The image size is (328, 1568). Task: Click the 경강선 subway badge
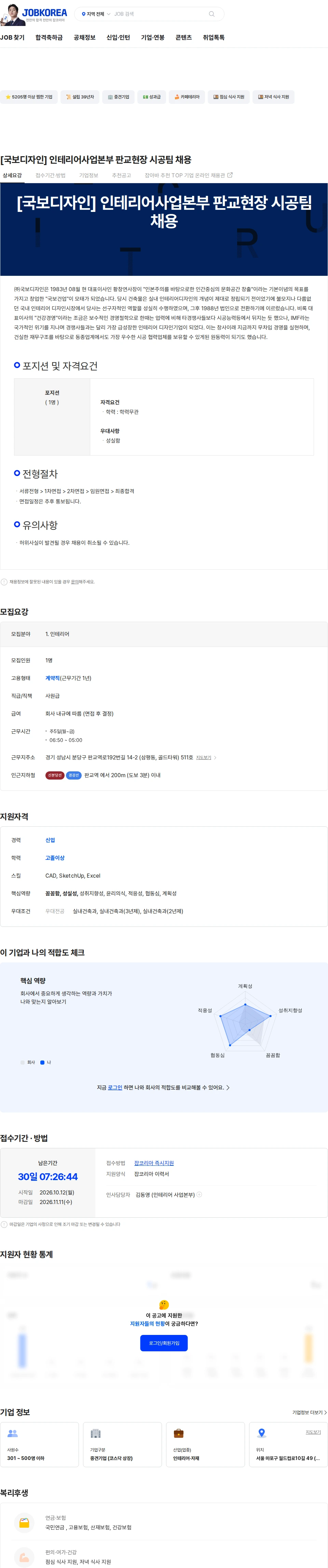coord(74,775)
